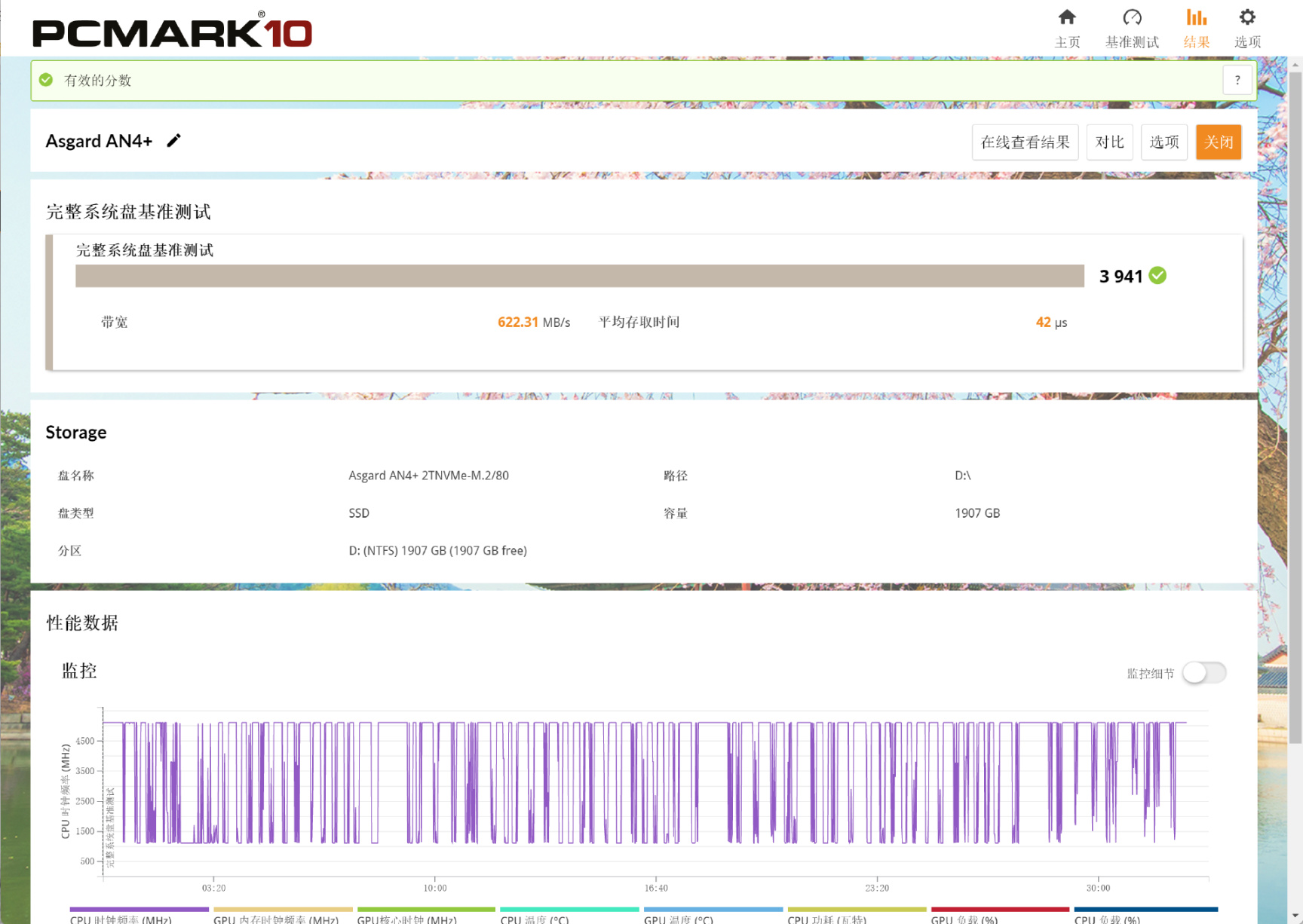Click the Asgard AN4+ result title
The height and width of the screenshot is (924, 1303).
pyautogui.click(x=99, y=141)
